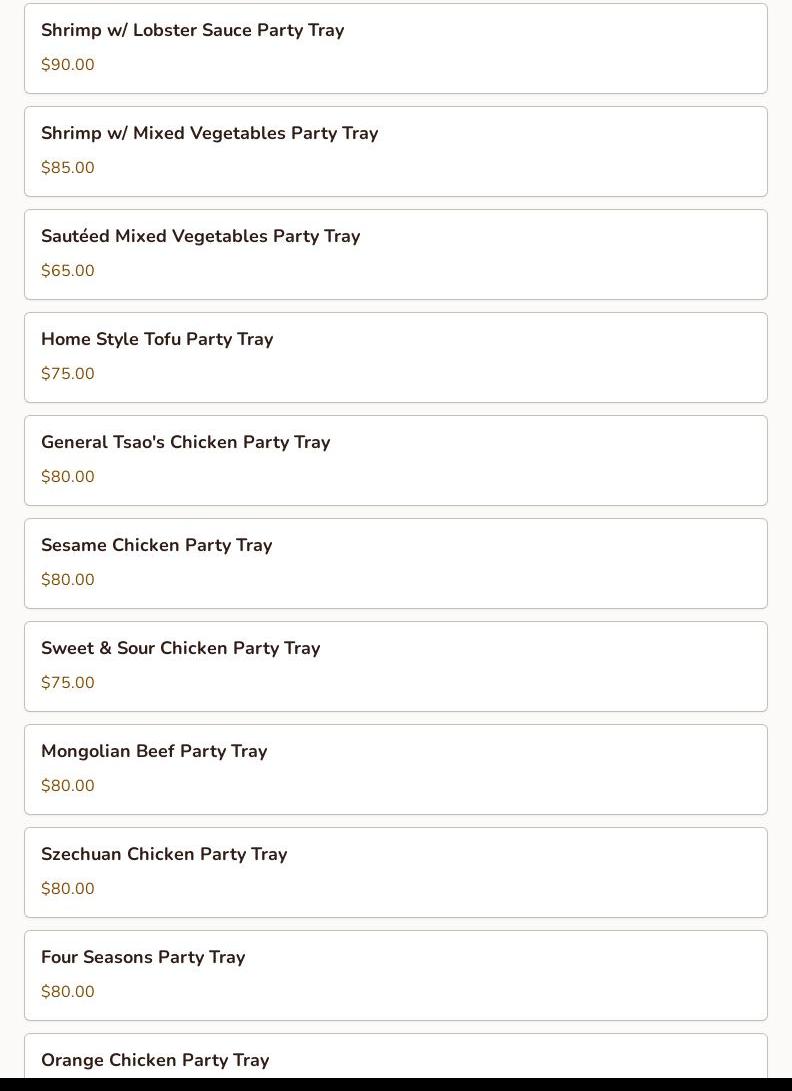Select General Tsao's Chicken Party Tray

185,442
